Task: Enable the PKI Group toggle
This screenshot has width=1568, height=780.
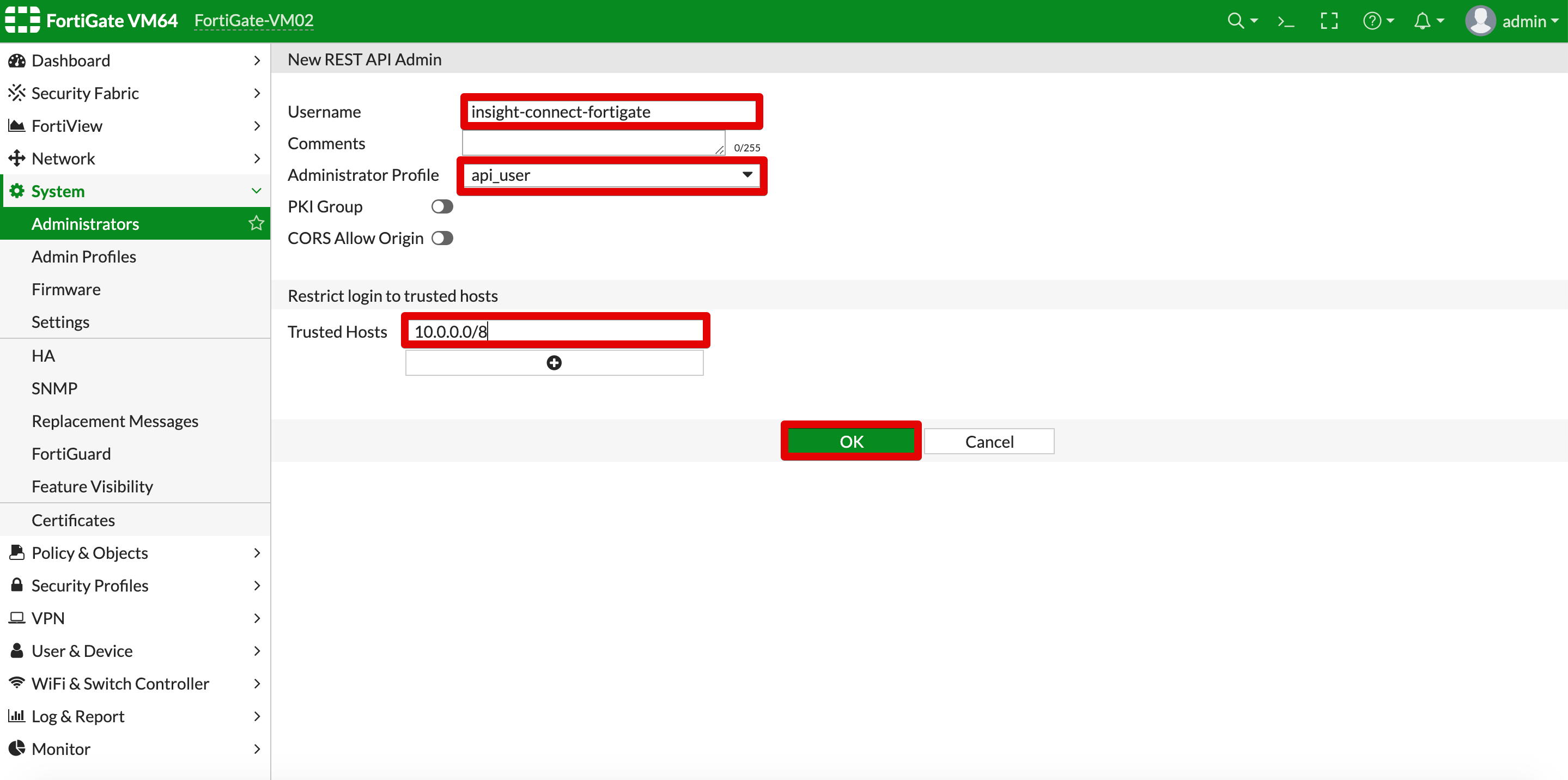Action: coord(442,207)
